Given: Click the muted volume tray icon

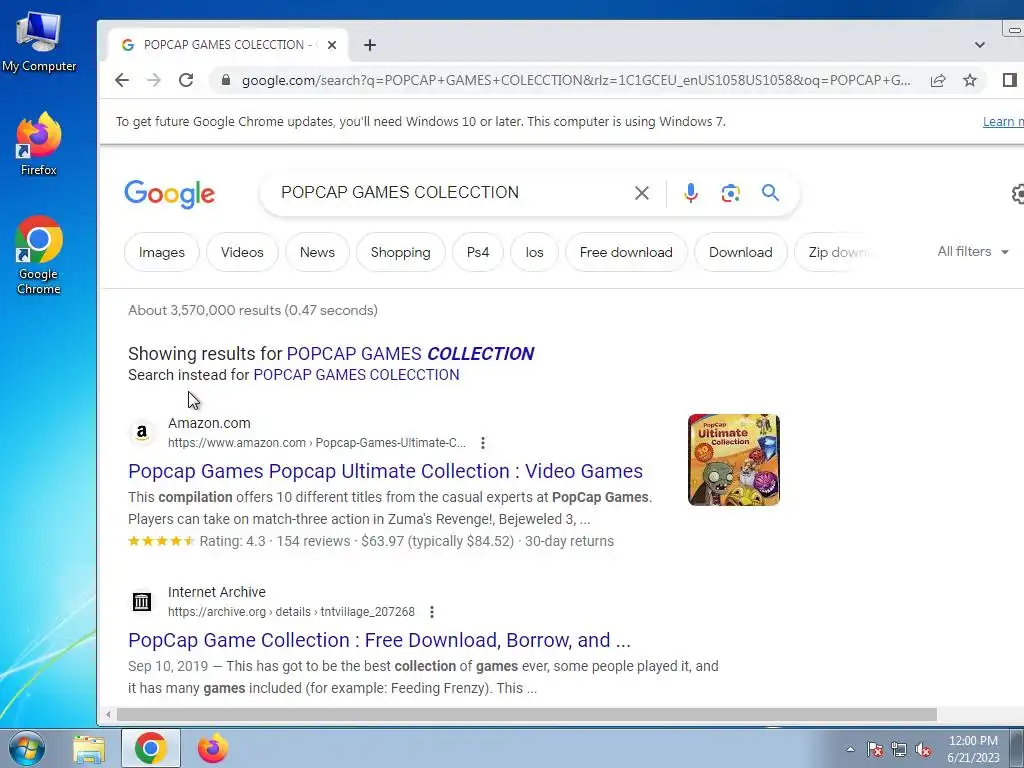Looking at the screenshot, I should point(923,749).
